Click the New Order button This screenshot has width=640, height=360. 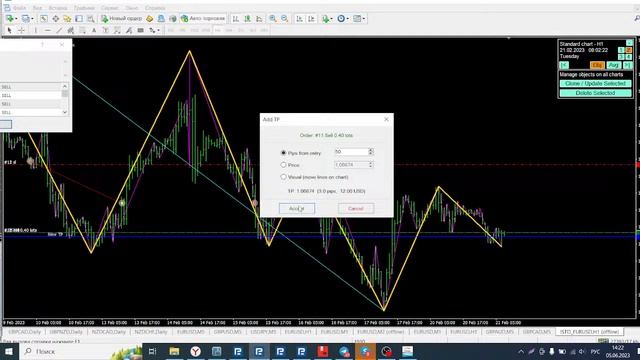point(121,18)
